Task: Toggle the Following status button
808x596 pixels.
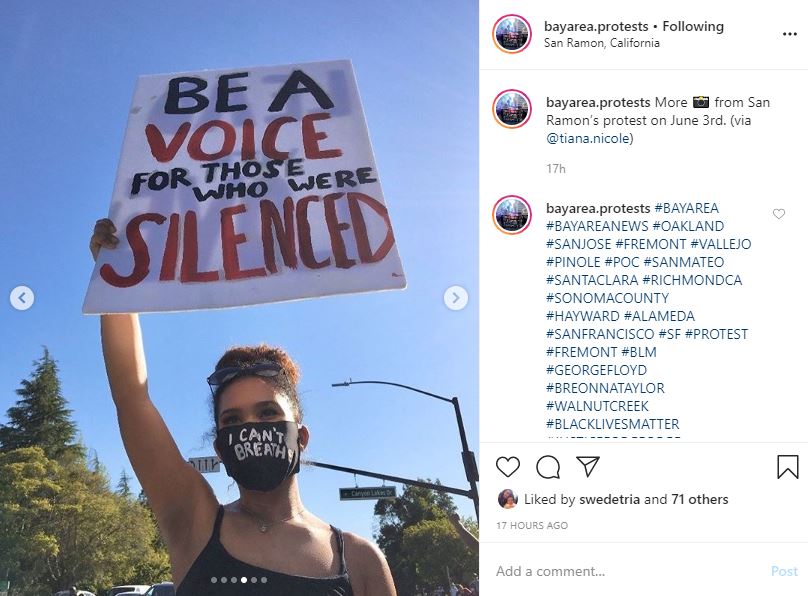Action: 693,26
